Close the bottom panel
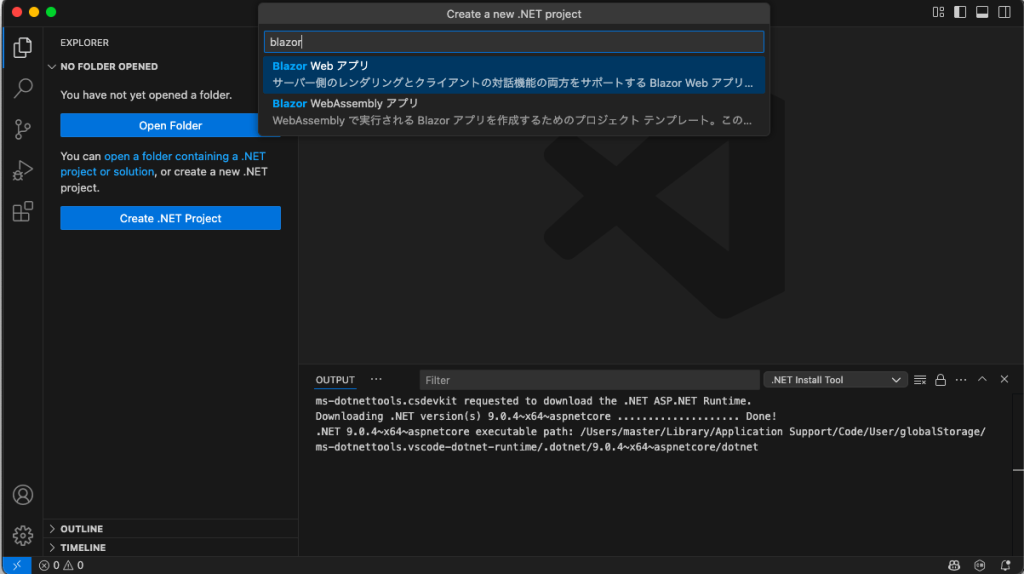This screenshot has height=574, width=1024. coord(1004,379)
